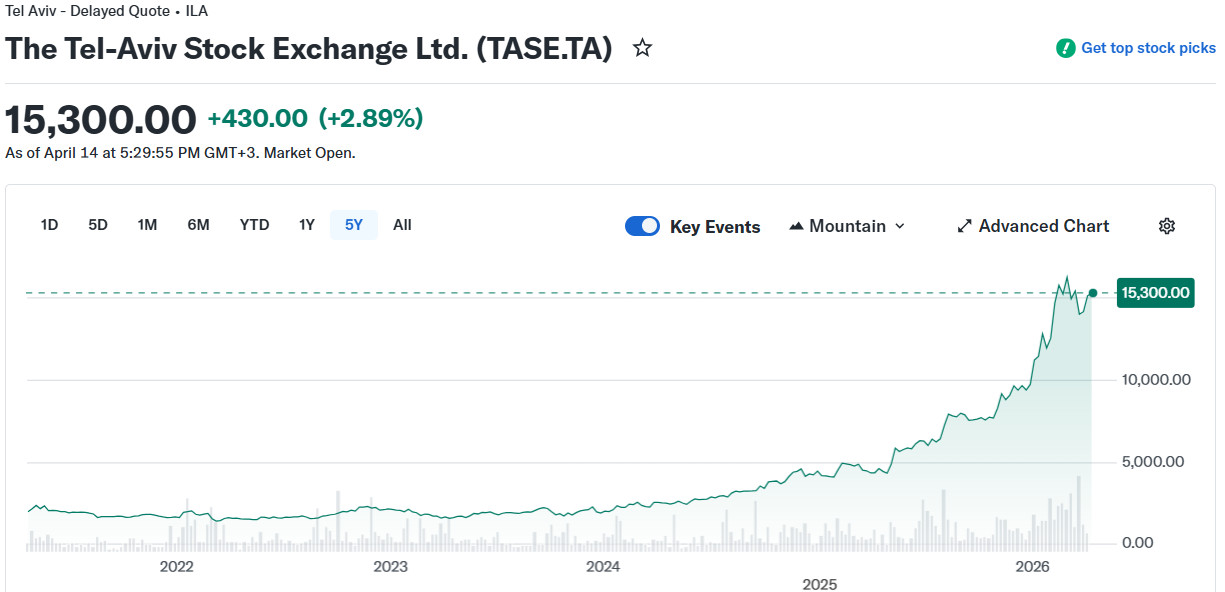Switch to the 1M time range
This screenshot has height=592, width=1225.
pos(147,225)
